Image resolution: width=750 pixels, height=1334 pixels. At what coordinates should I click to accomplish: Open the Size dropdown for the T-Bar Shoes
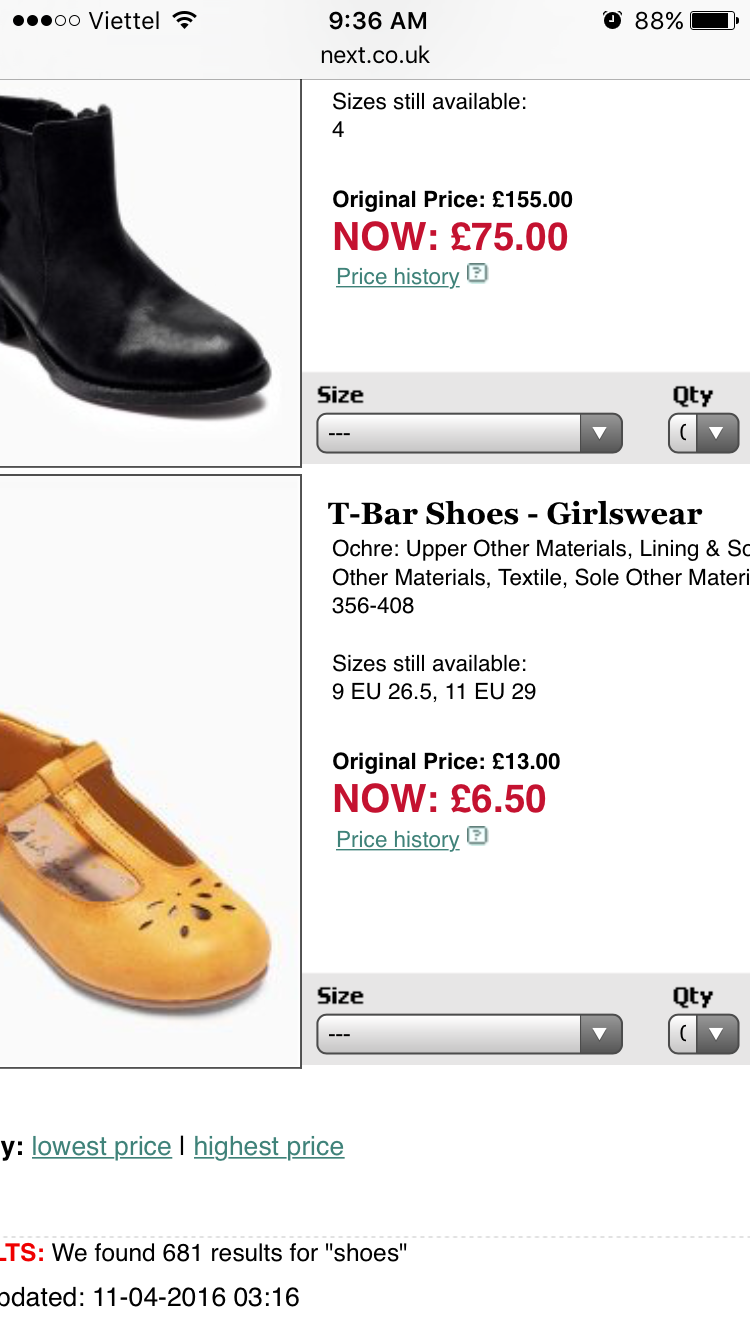[470, 1034]
